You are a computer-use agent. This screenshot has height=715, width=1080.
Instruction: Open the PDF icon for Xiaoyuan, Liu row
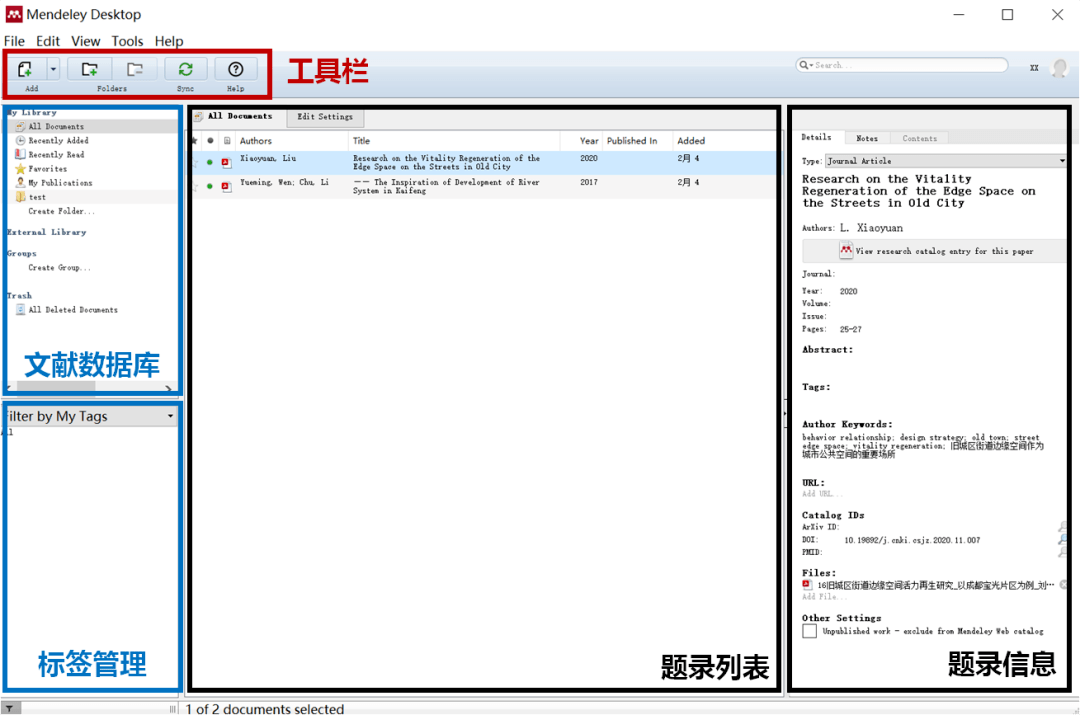(x=226, y=163)
